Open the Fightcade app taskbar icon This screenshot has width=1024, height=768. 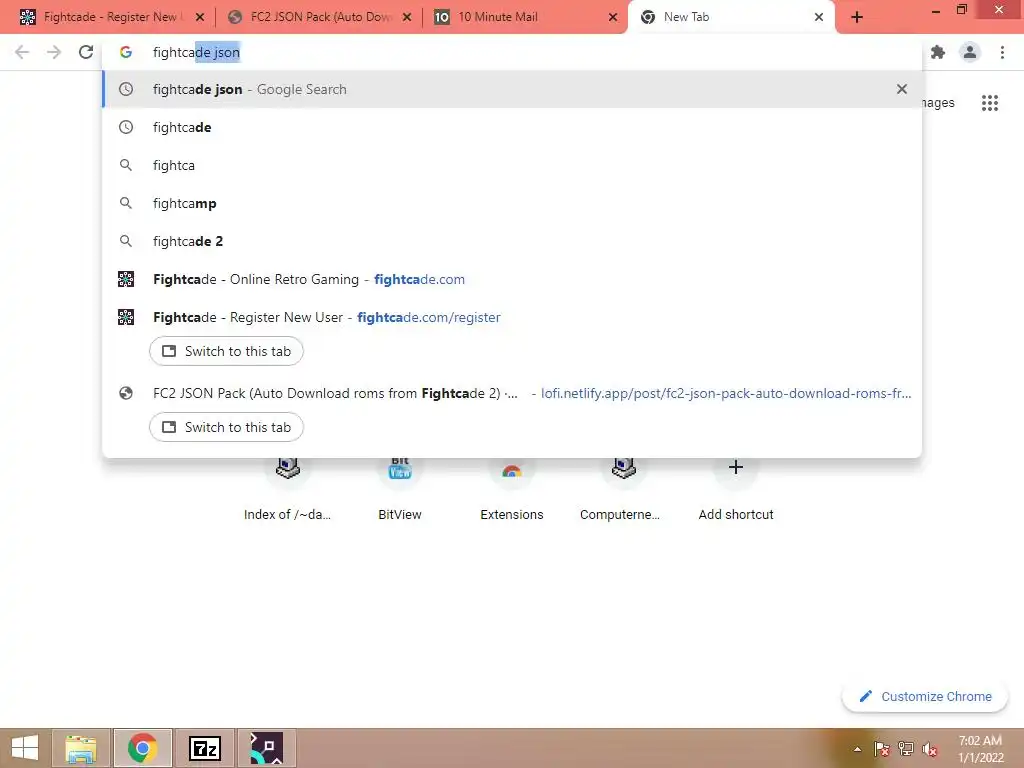tap(266, 748)
